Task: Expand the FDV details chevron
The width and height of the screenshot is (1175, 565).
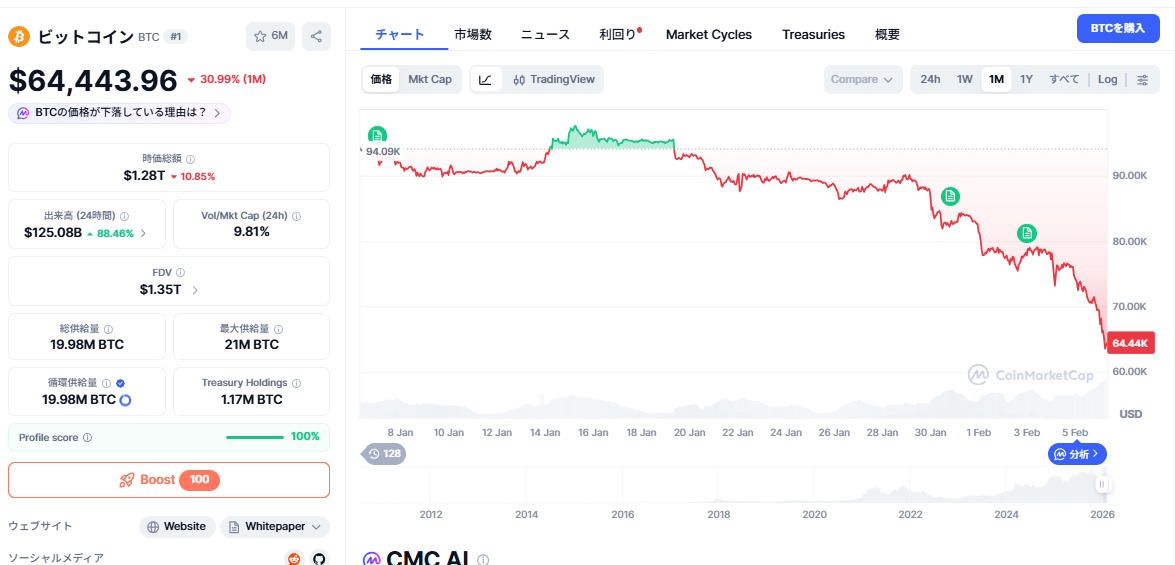Action: [x=194, y=290]
